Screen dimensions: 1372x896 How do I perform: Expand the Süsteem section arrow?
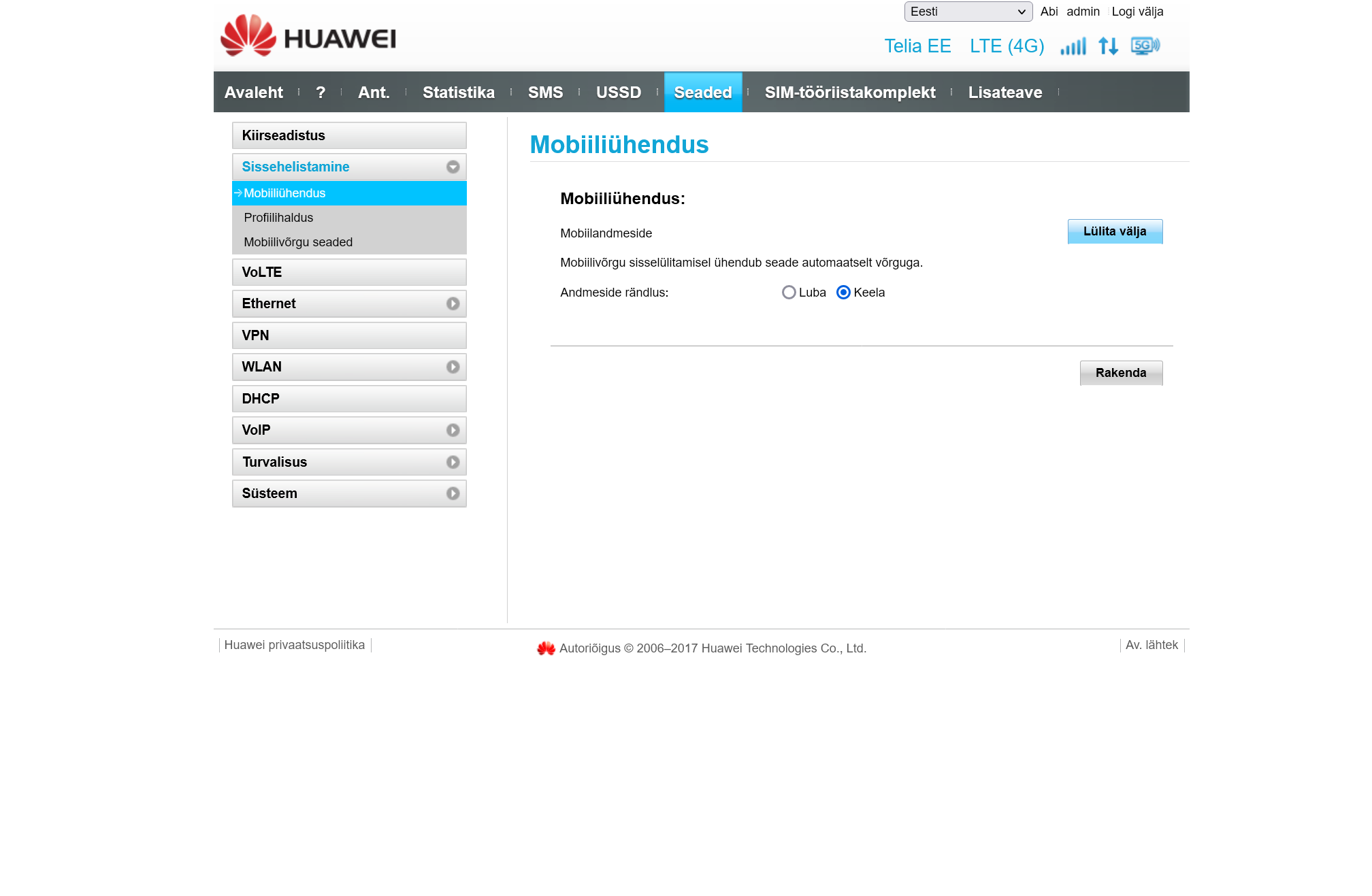pyautogui.click(x=453, y=494)
